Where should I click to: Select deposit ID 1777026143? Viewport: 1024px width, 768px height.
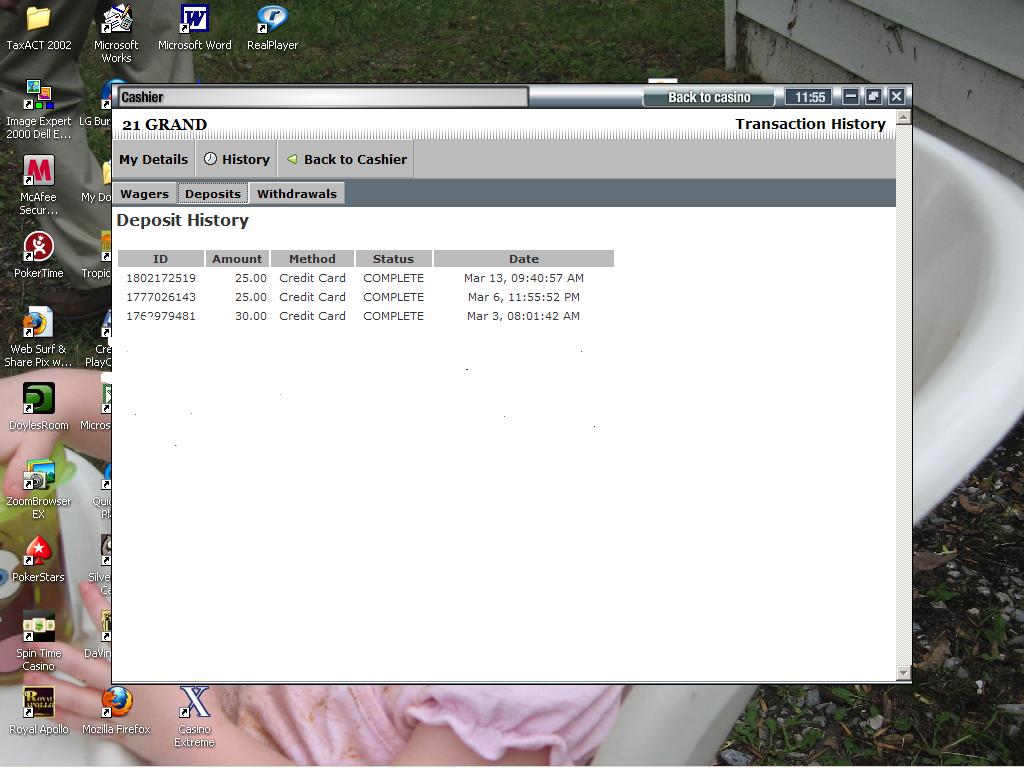161,297
